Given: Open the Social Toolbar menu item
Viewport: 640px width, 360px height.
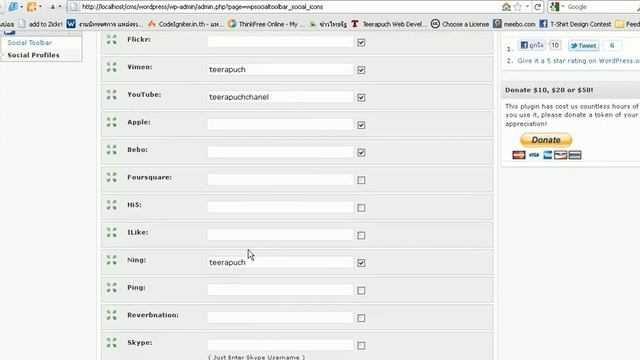Looking at the screenshot, I should tap(29, 42).
